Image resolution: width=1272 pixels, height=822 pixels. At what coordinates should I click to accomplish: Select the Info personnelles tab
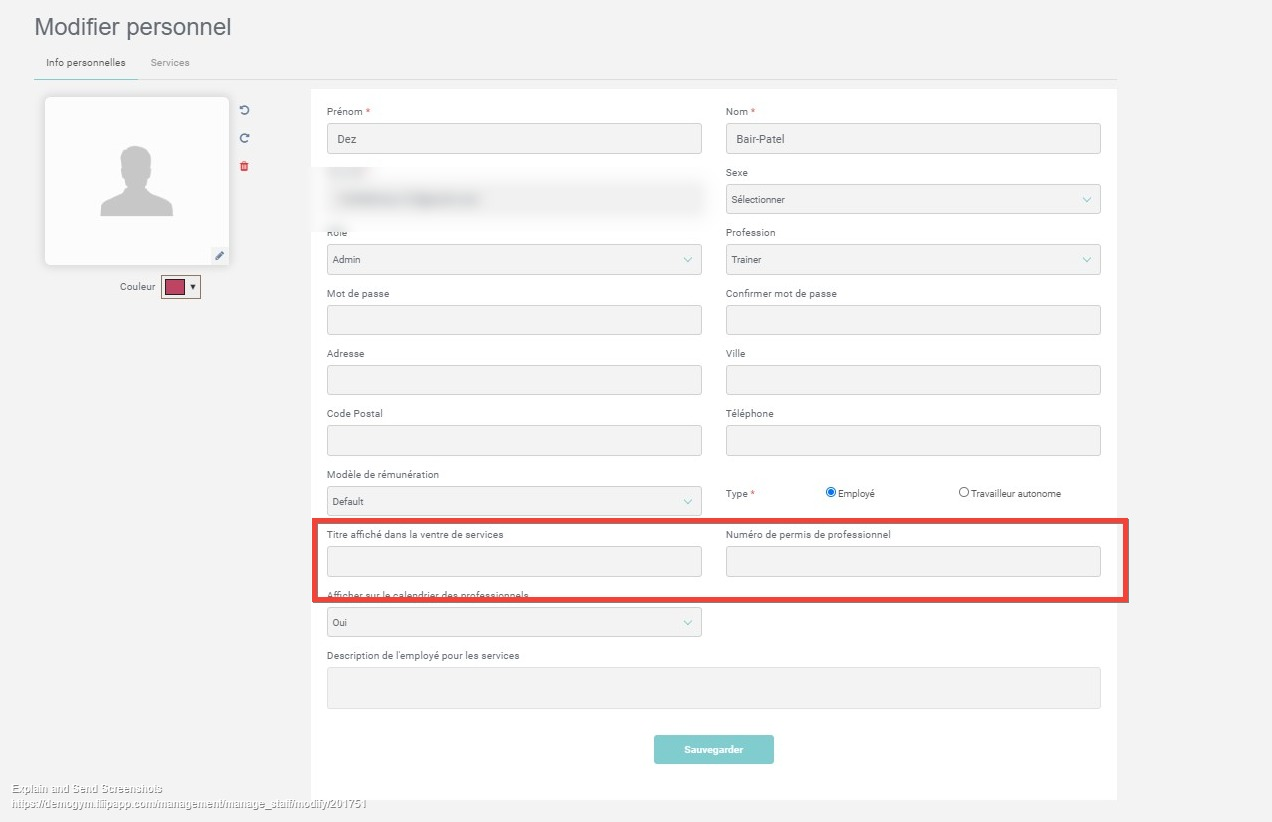pos(86,63)
